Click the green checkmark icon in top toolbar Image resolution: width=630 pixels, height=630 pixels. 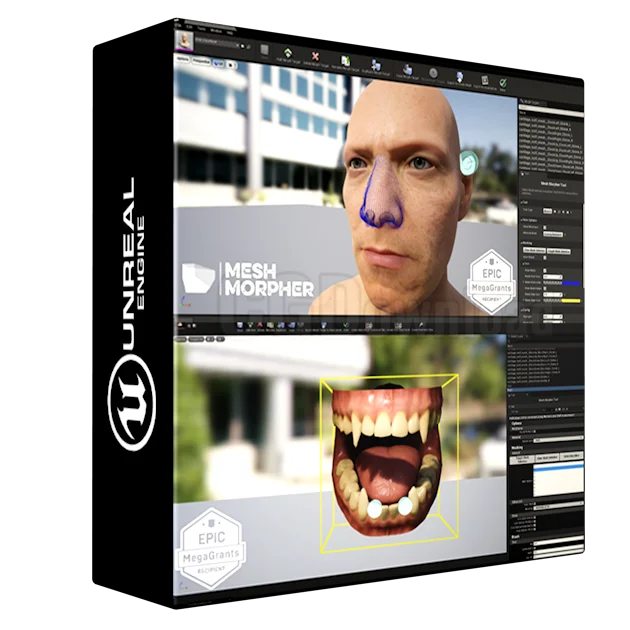tap(503, 83)
